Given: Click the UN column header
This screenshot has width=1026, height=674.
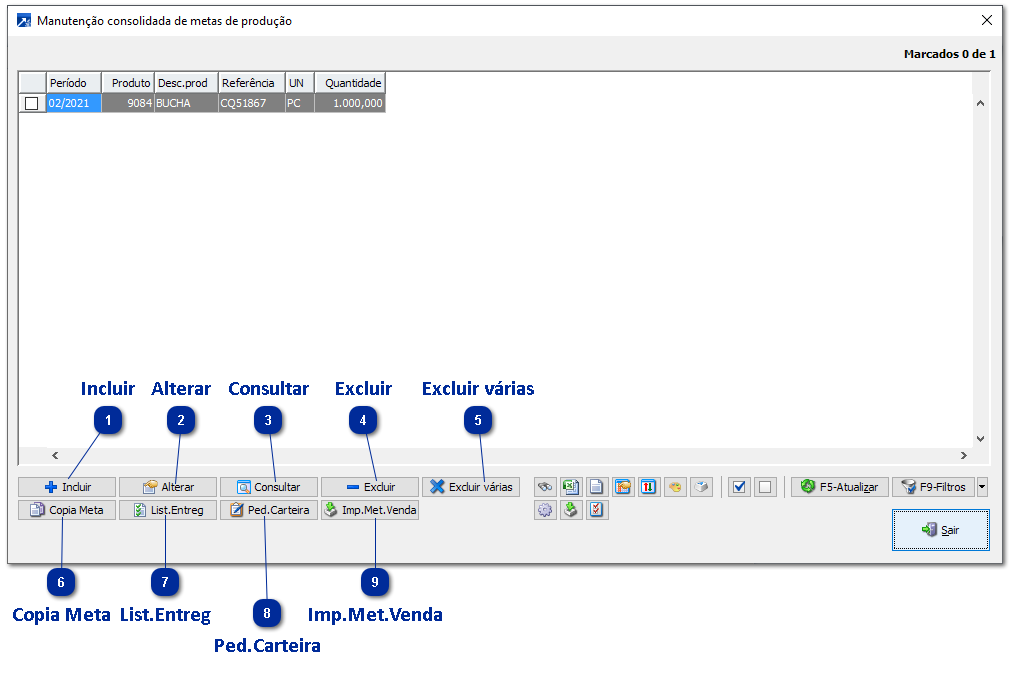Looking at the screenshot, I should tap(300, 83).
